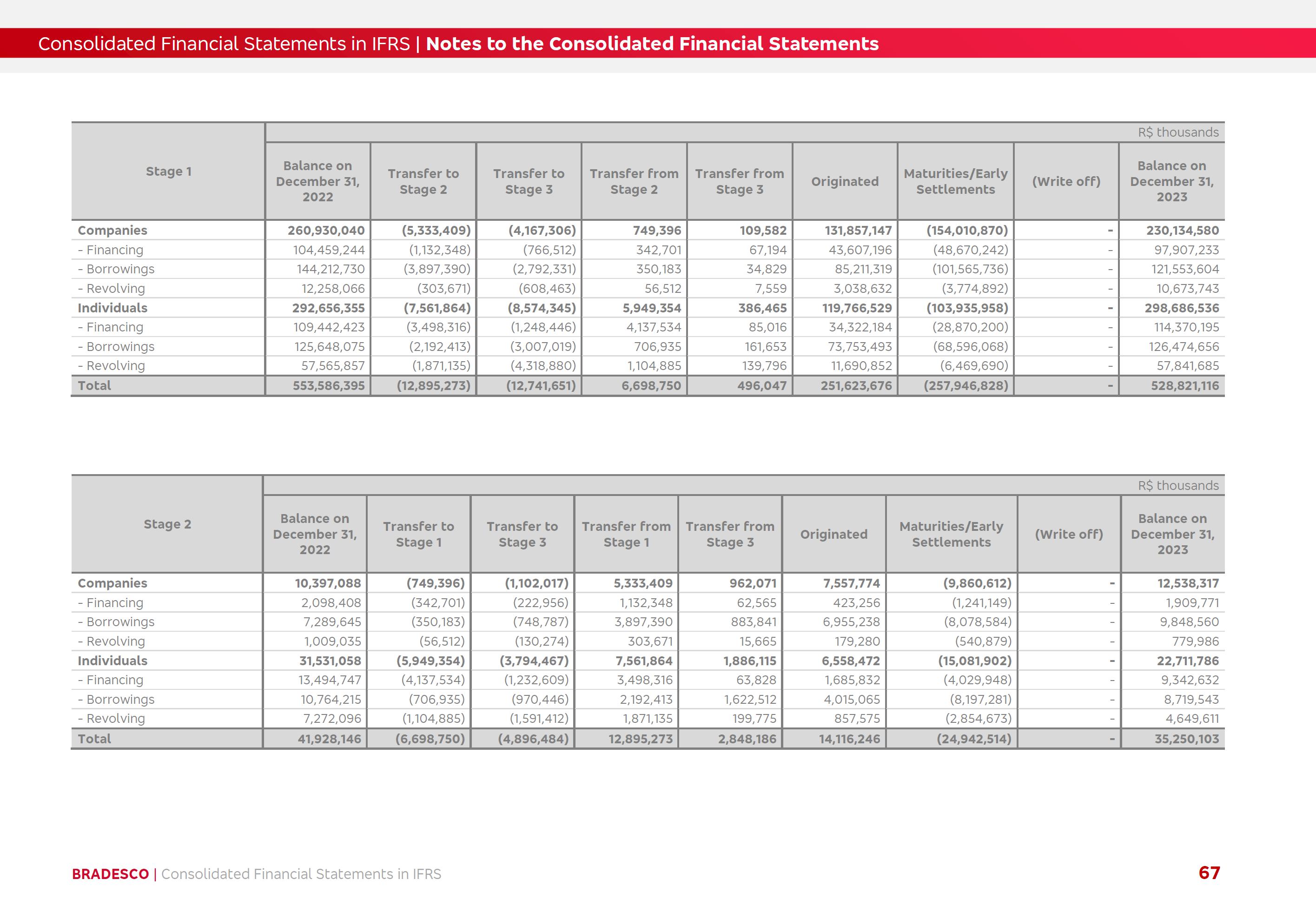Click Transfer from Stage 2 column header

click(x=633, y=182)
